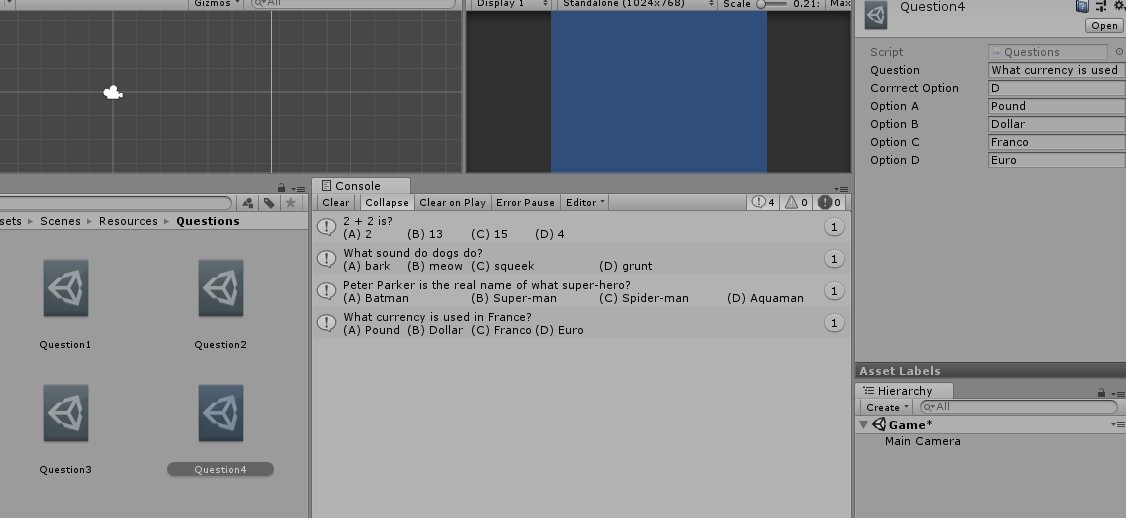Click the Scene view search field
This screenshot has height=518, width=1126.
(x=354, y=4)
